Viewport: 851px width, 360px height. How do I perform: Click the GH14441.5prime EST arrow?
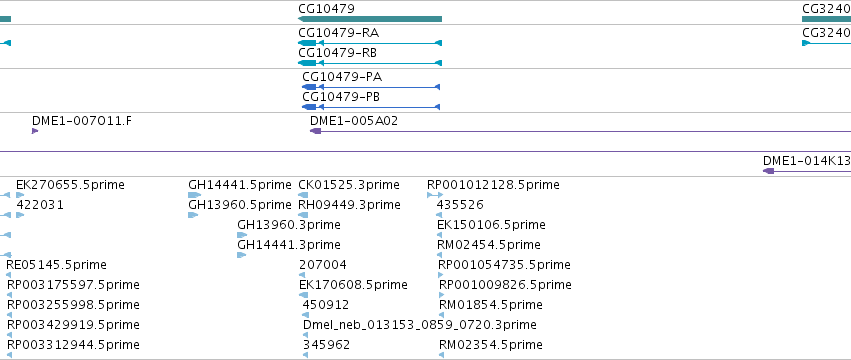(x=194, y=195)
